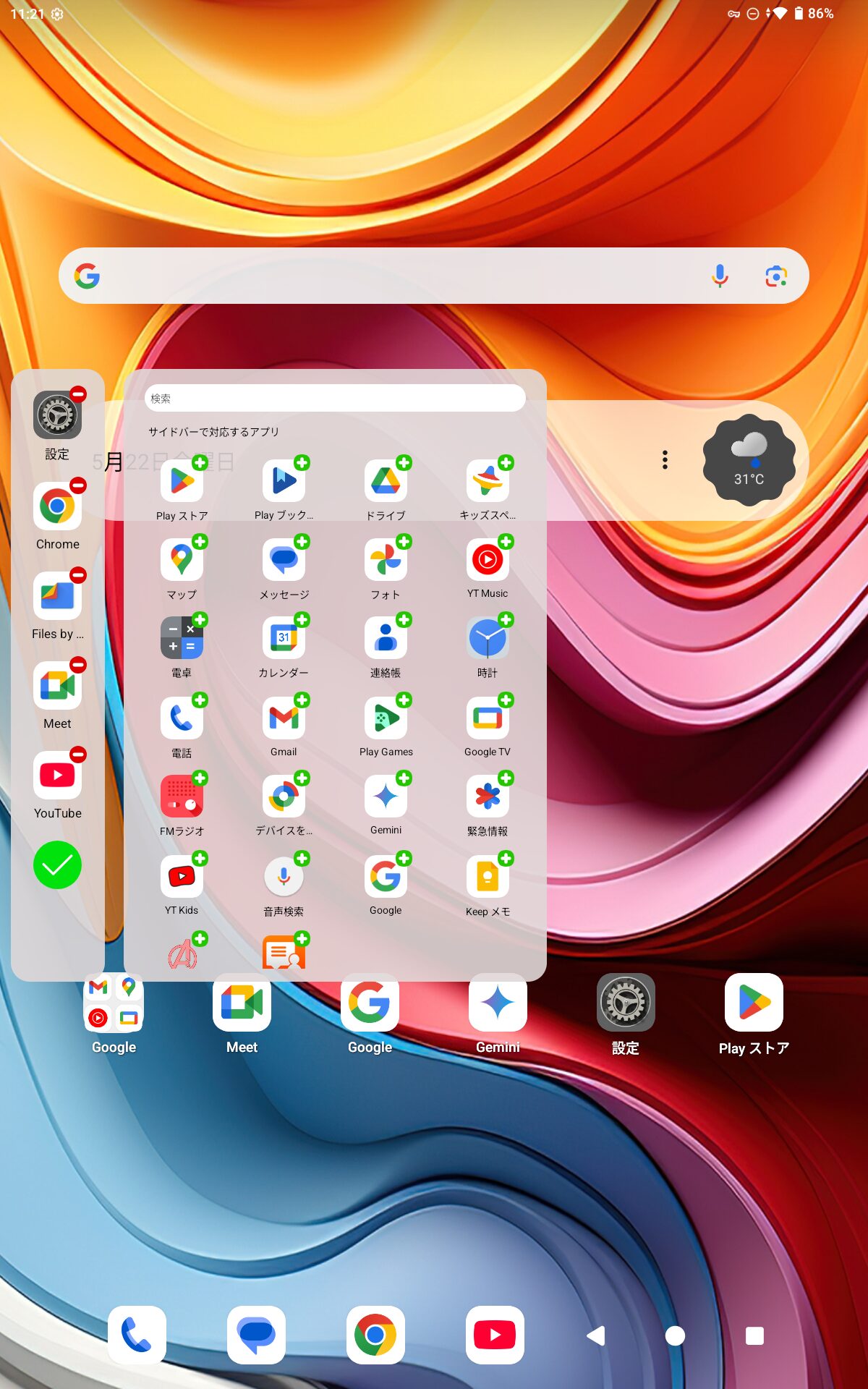The width and height of the screenshot is (868, 1389).
Task: Launch Meet from the home screen
Action: tap(242, 1003)
